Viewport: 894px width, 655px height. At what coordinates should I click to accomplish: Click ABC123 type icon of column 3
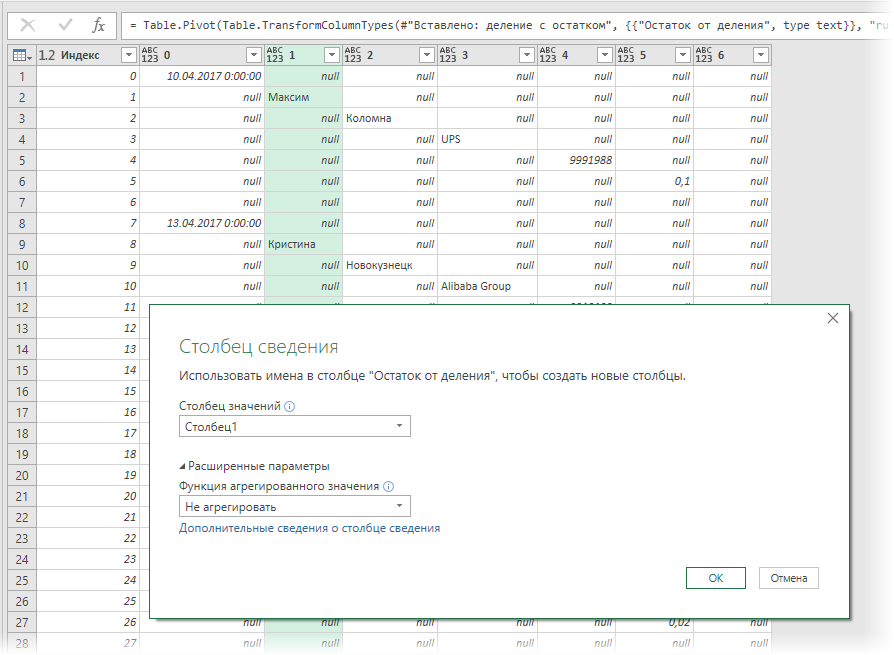[x=448, y=55]
